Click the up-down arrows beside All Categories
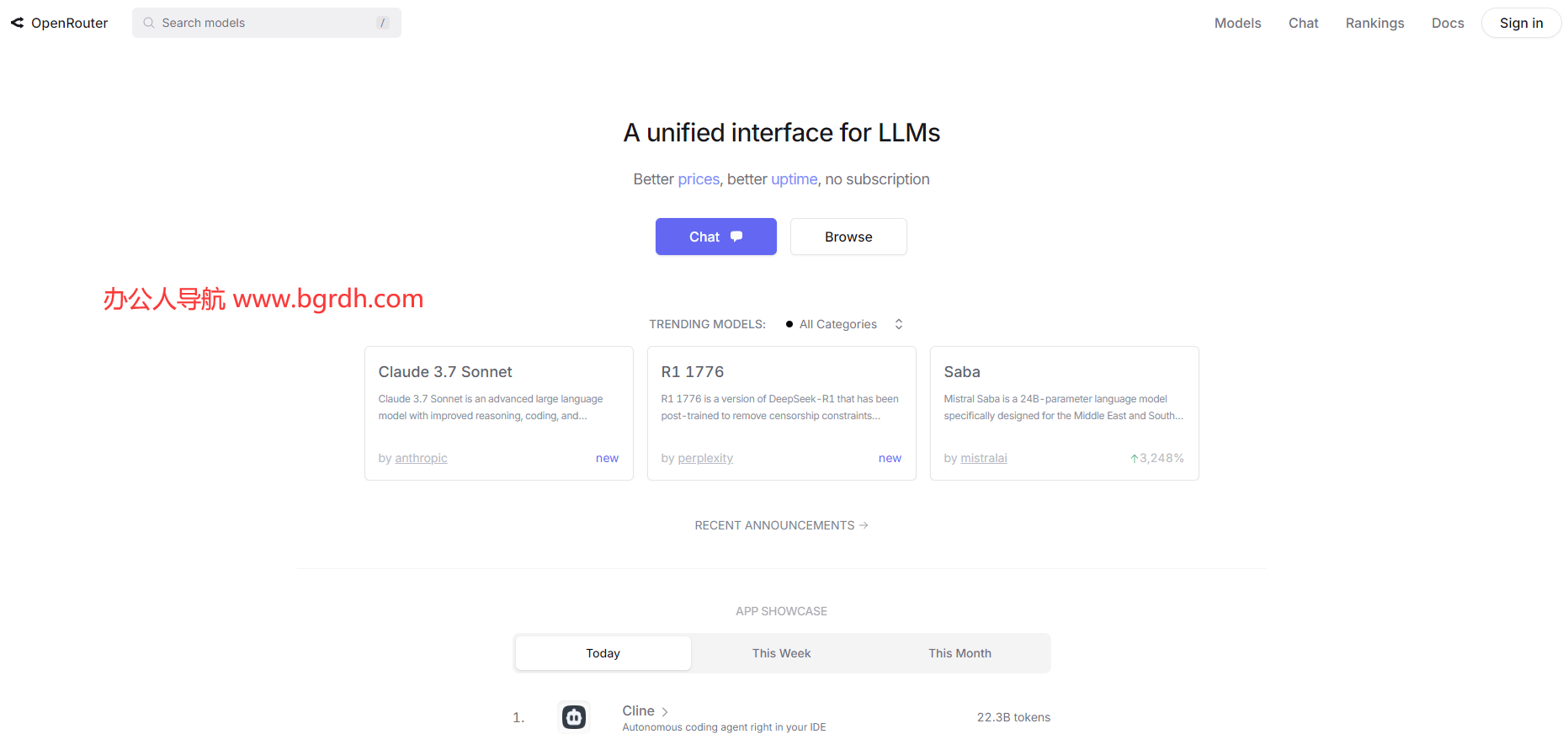 (x=899, y=324)
